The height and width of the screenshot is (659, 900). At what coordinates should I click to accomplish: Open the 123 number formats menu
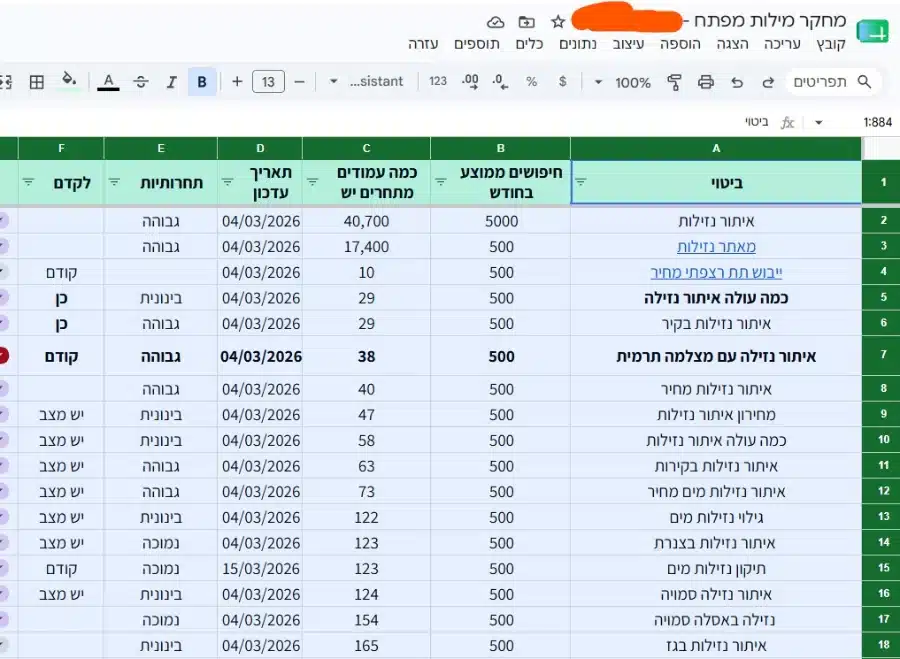(x=437, y=82)
